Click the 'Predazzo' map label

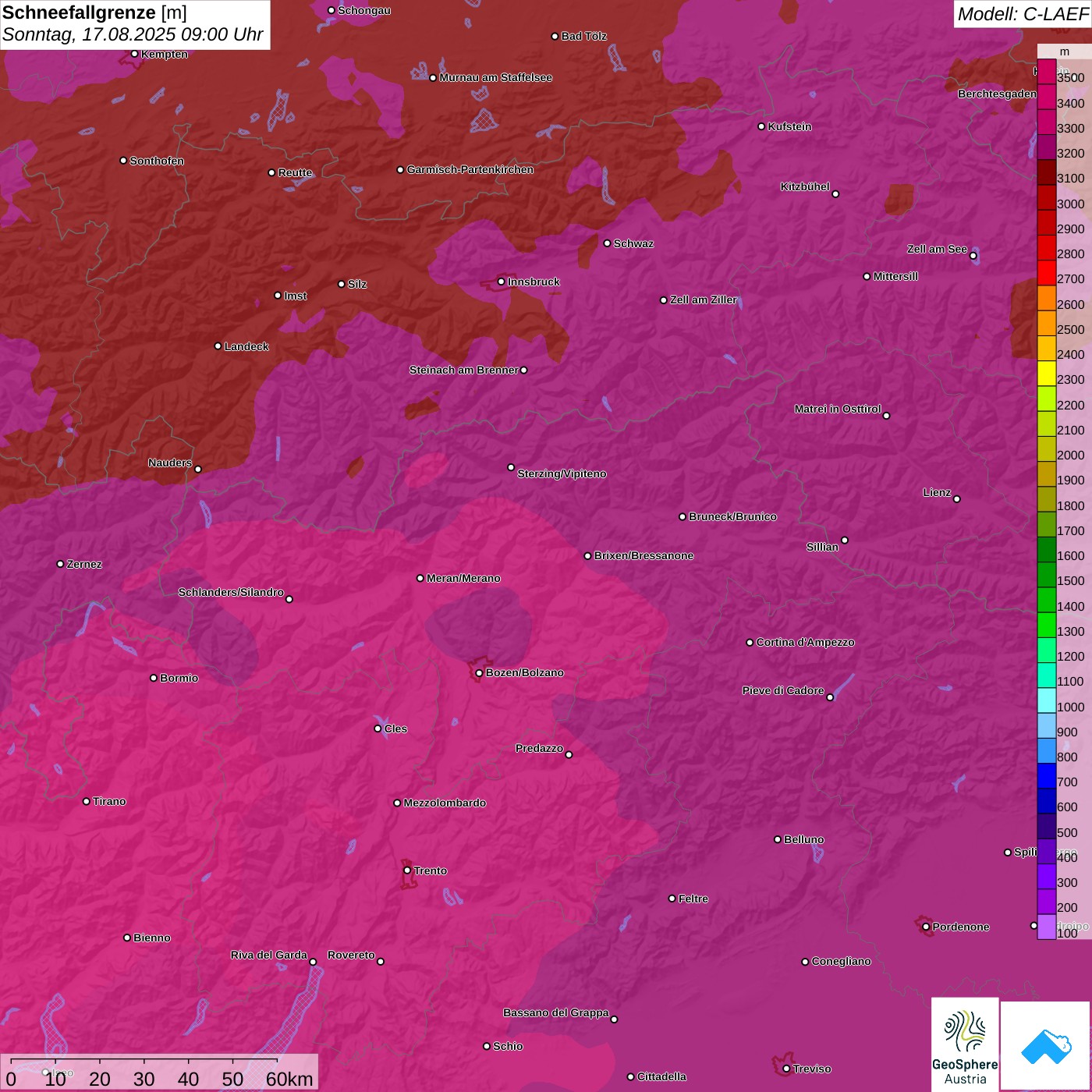coord(539,748)
